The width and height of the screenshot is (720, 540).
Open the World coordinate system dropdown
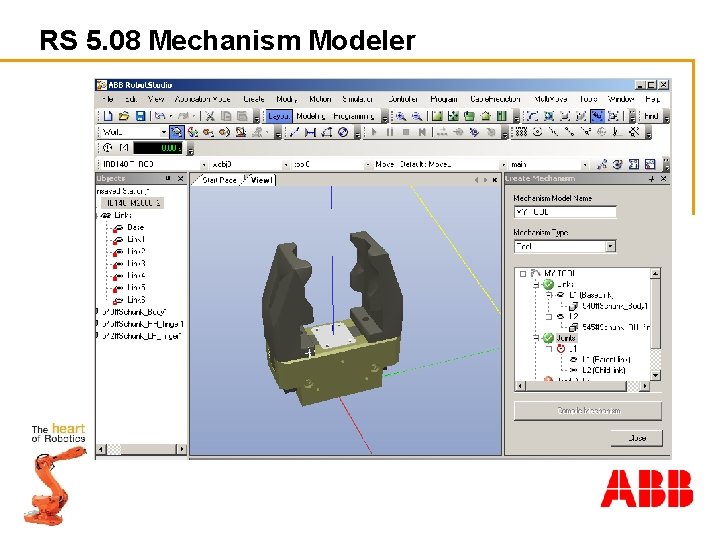(163, 133)
